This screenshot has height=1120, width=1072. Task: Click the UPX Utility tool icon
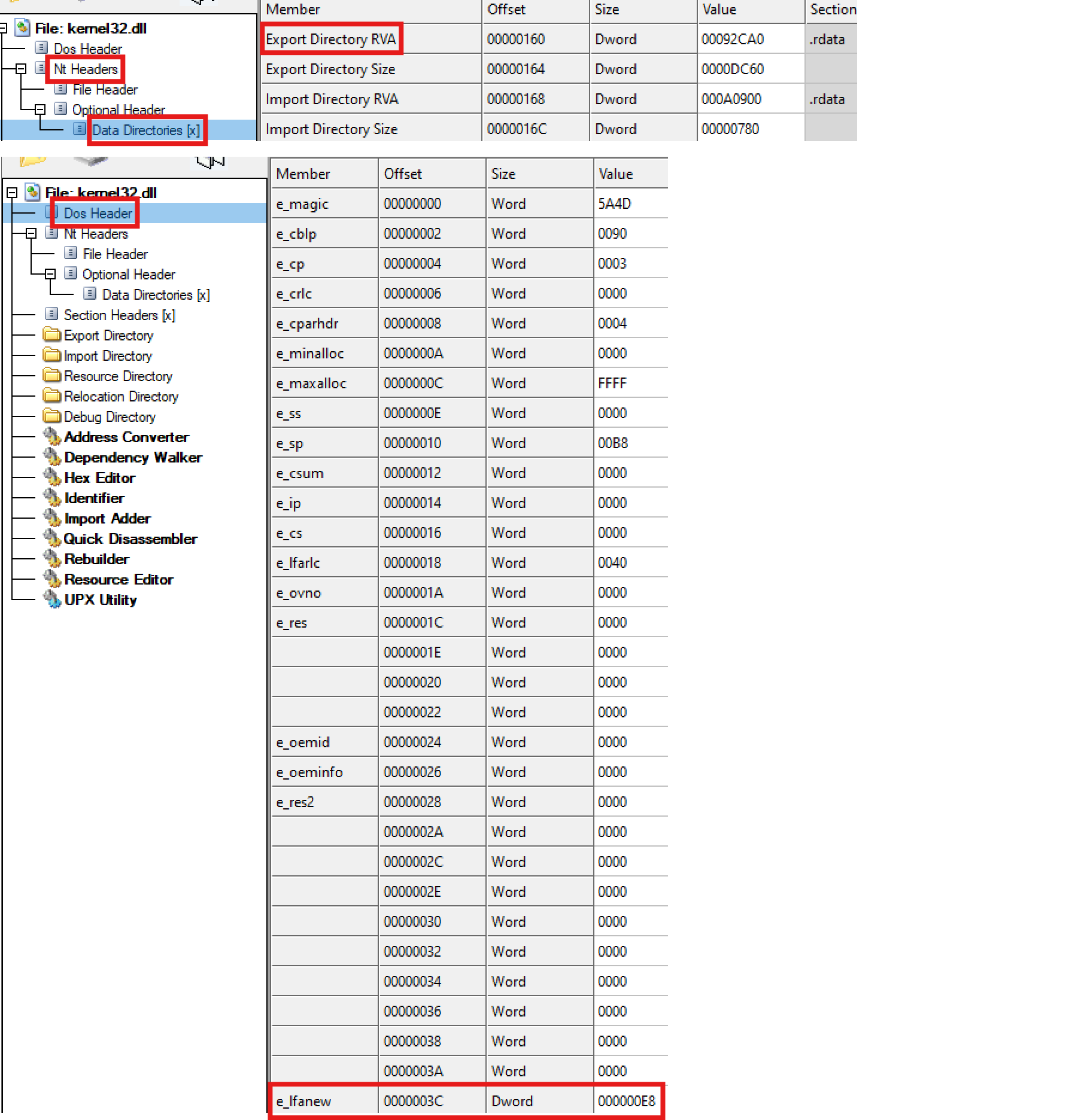[53, 599]
